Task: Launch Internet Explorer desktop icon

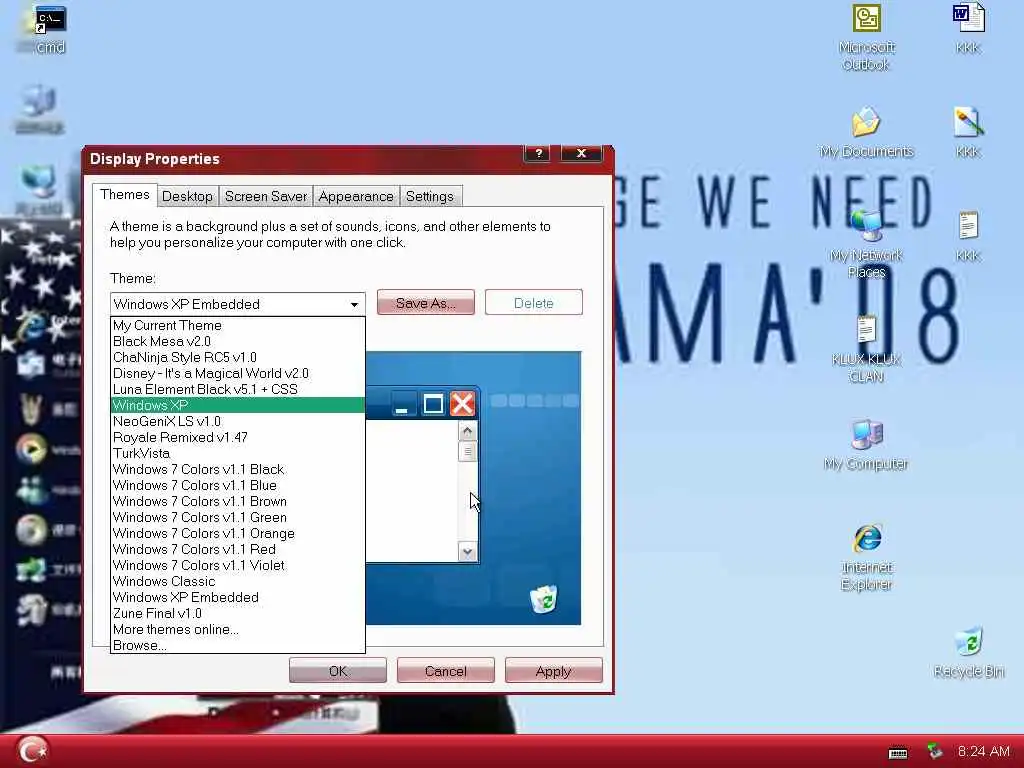Action: point(867,557)
